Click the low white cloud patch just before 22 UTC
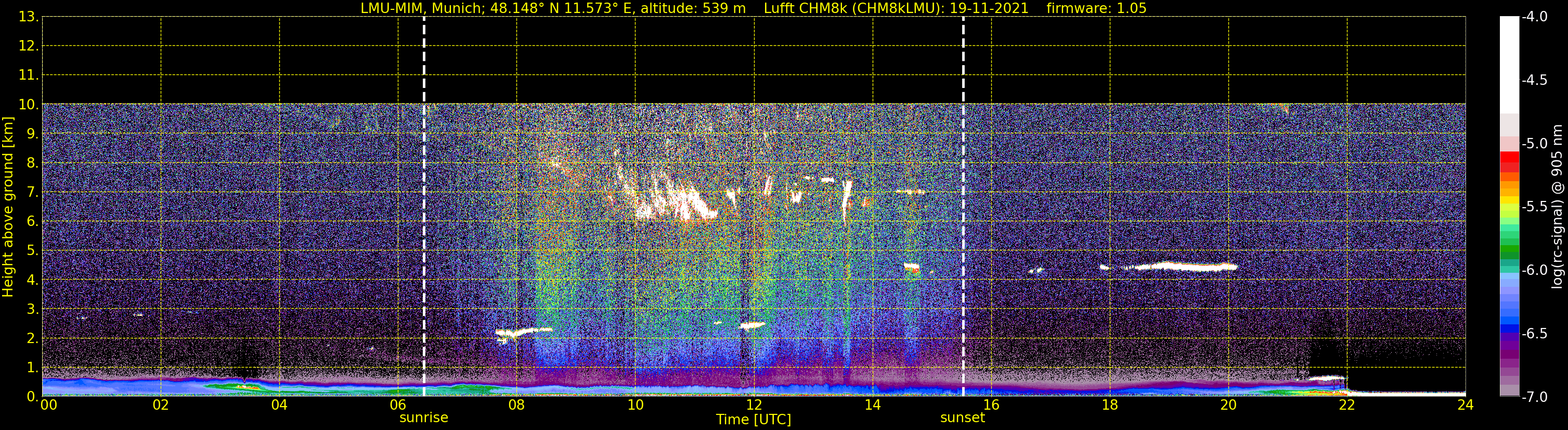Screen dimensions: 1568x430 click(x=1326, y=378)
